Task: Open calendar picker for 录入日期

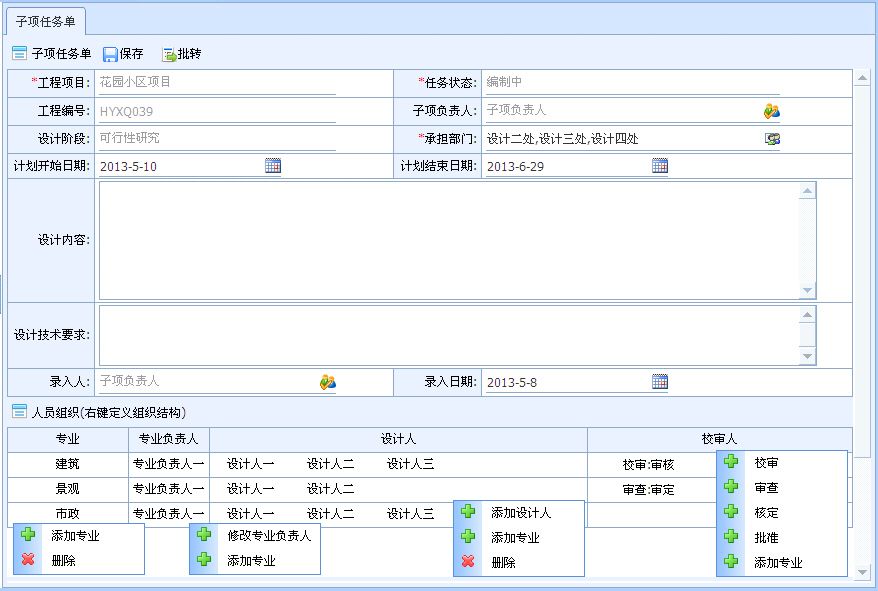Action: (660, 381)
